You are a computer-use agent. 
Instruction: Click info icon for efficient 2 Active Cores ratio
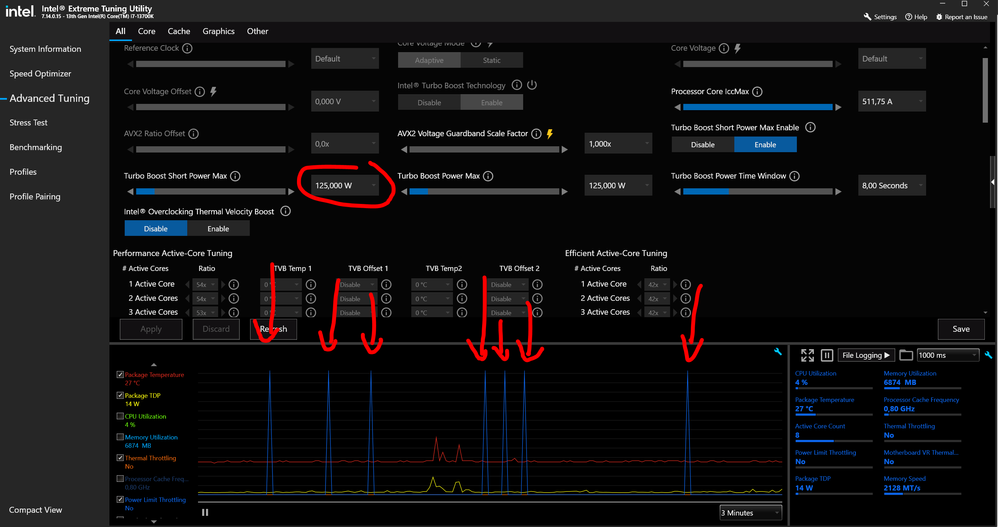pos(685,299)
